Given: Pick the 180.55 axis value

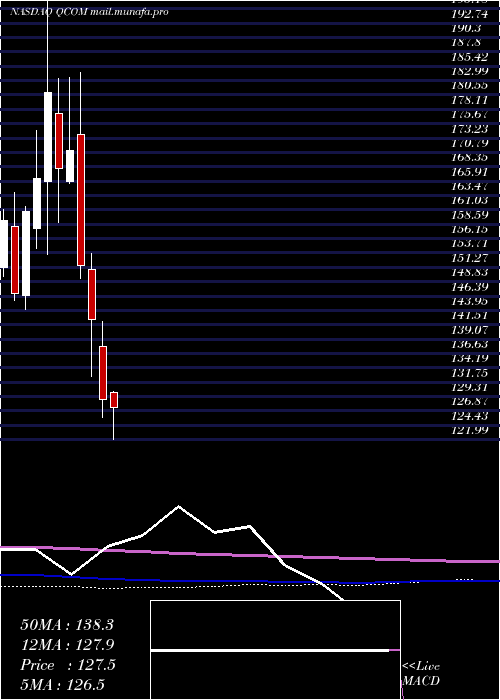Looking at the screenshot, I should pos(470,86).
